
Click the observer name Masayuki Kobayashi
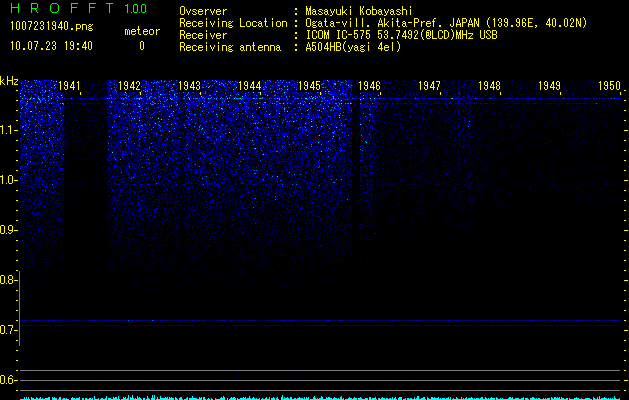[359, 11]
